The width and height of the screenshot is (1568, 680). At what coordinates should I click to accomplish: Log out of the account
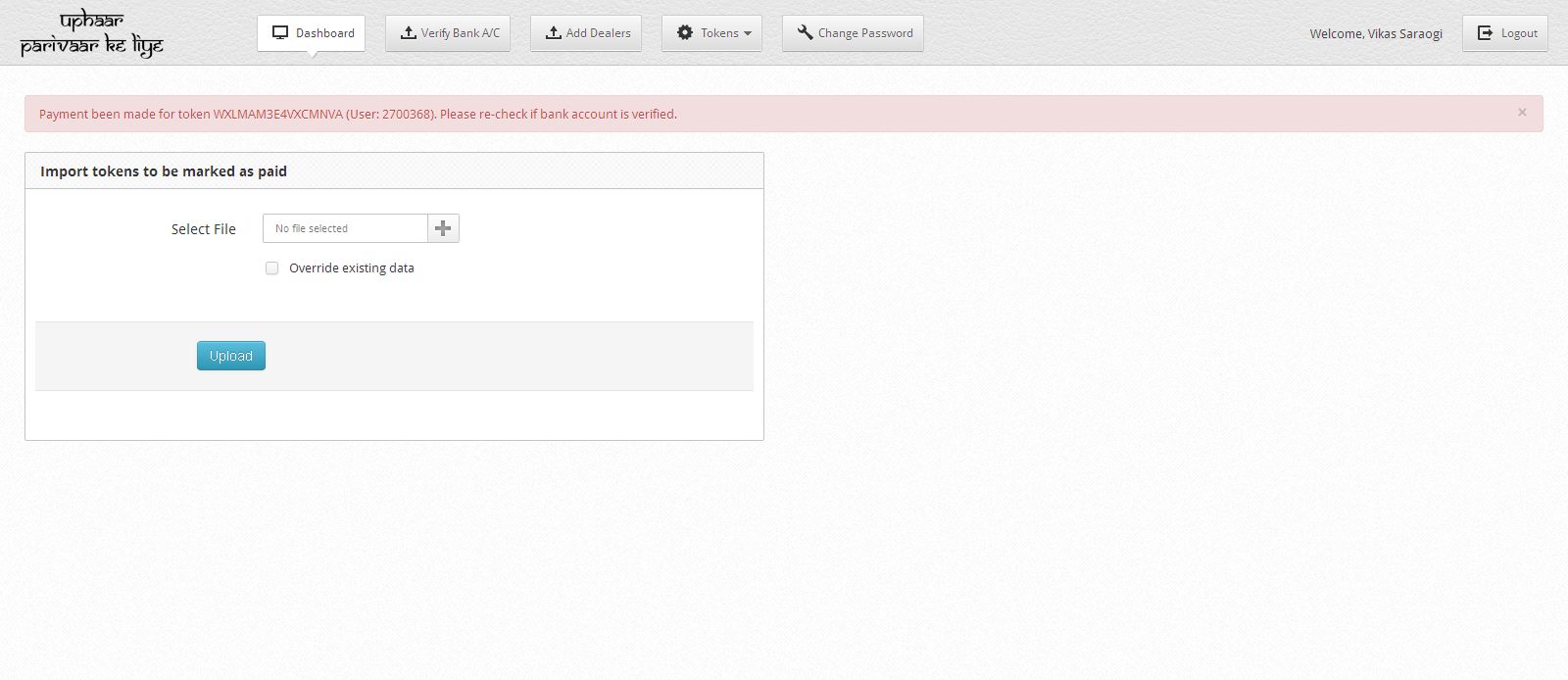click(x=1505, y=32)
